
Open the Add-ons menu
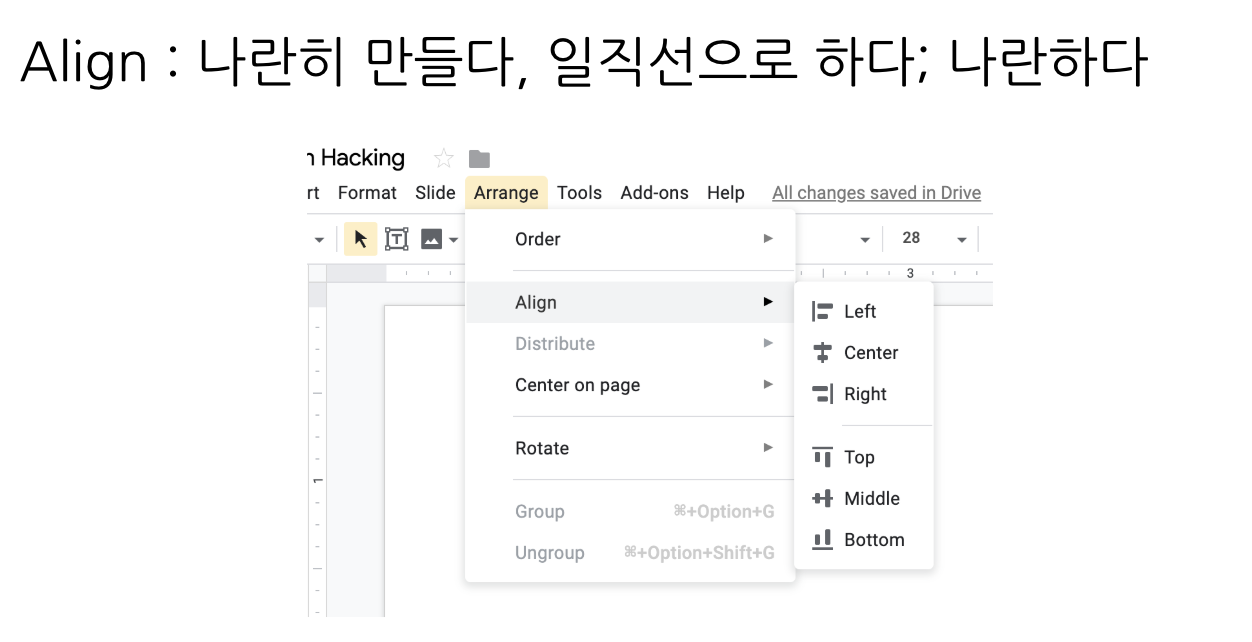[654, 192]
